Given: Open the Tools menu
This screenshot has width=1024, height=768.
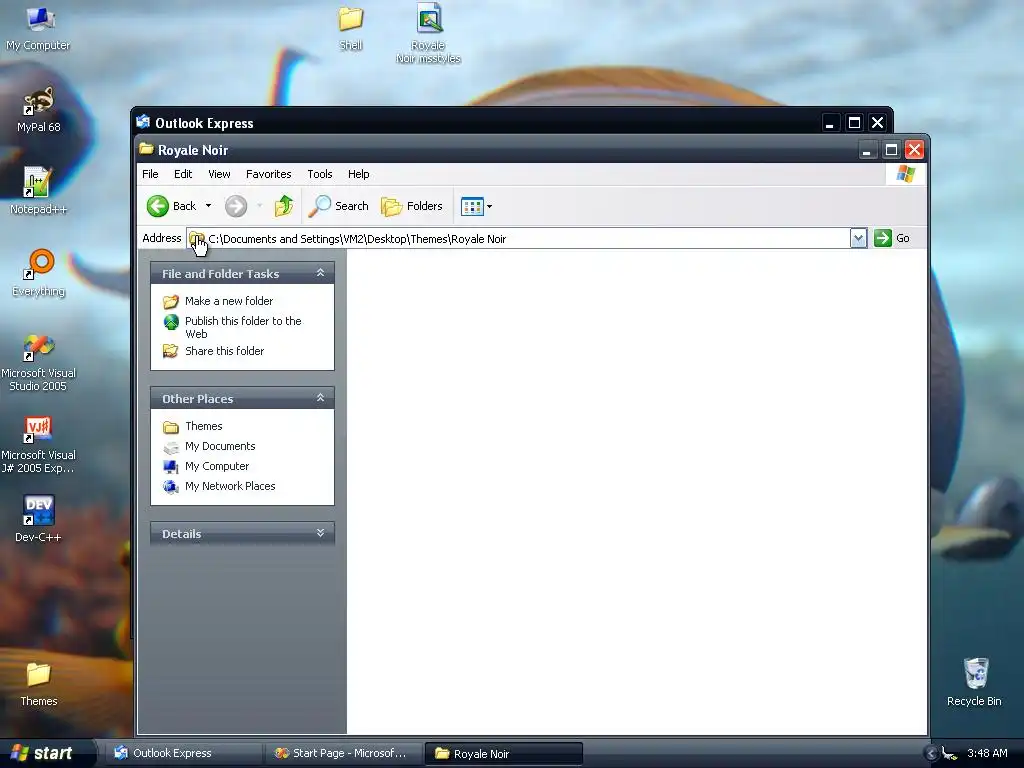Looking at the screenshot, I should point(320,174).
